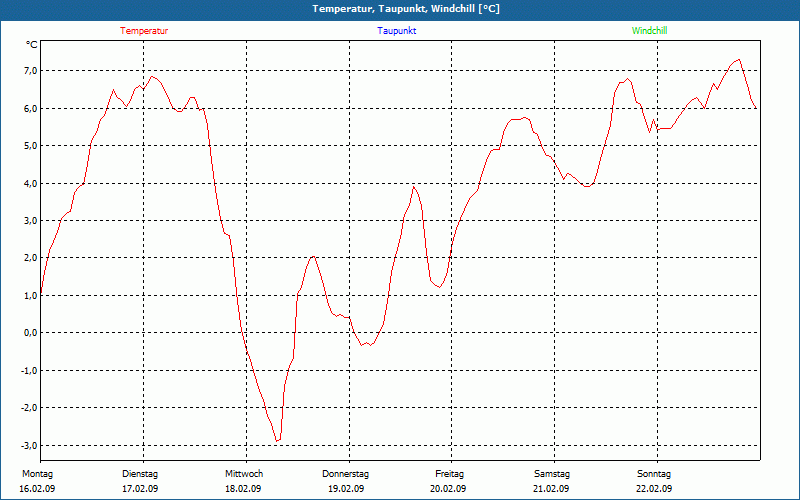Screen dimensions: 800x500
Task: Click the 5,0 y-axis value
Action: click(31, 145)
